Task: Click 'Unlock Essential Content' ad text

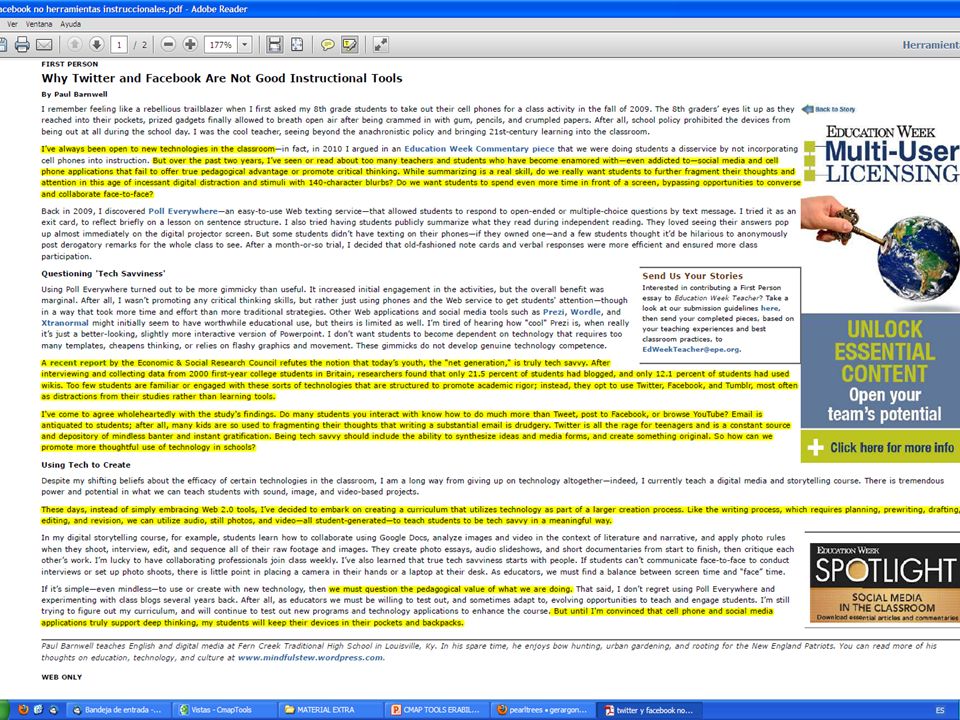Action: point(885,351)
